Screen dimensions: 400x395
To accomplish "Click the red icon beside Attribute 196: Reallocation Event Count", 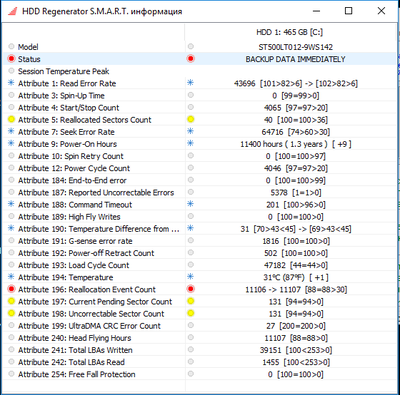I will point(12,289).
